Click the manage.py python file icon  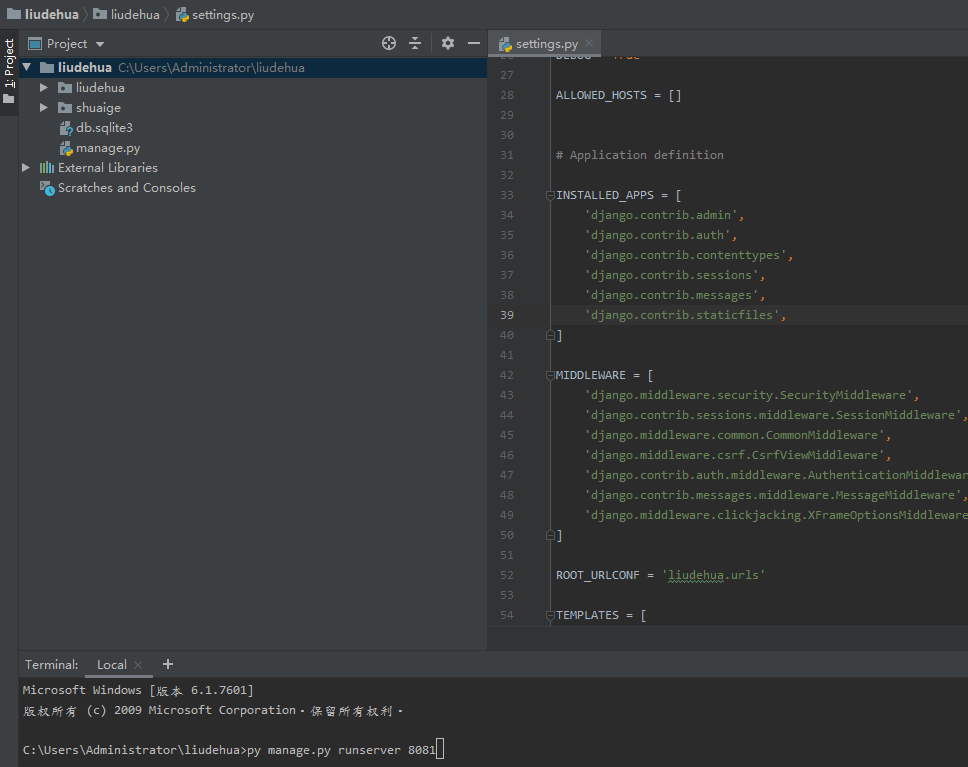point(66,148)
